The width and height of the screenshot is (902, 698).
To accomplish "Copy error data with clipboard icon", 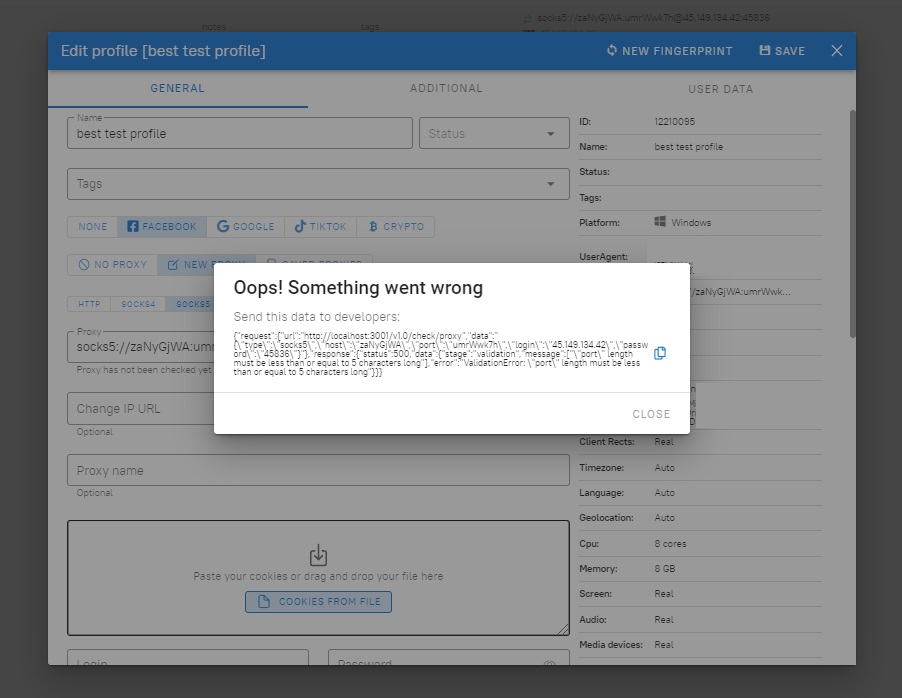I will tap(660, 353).
